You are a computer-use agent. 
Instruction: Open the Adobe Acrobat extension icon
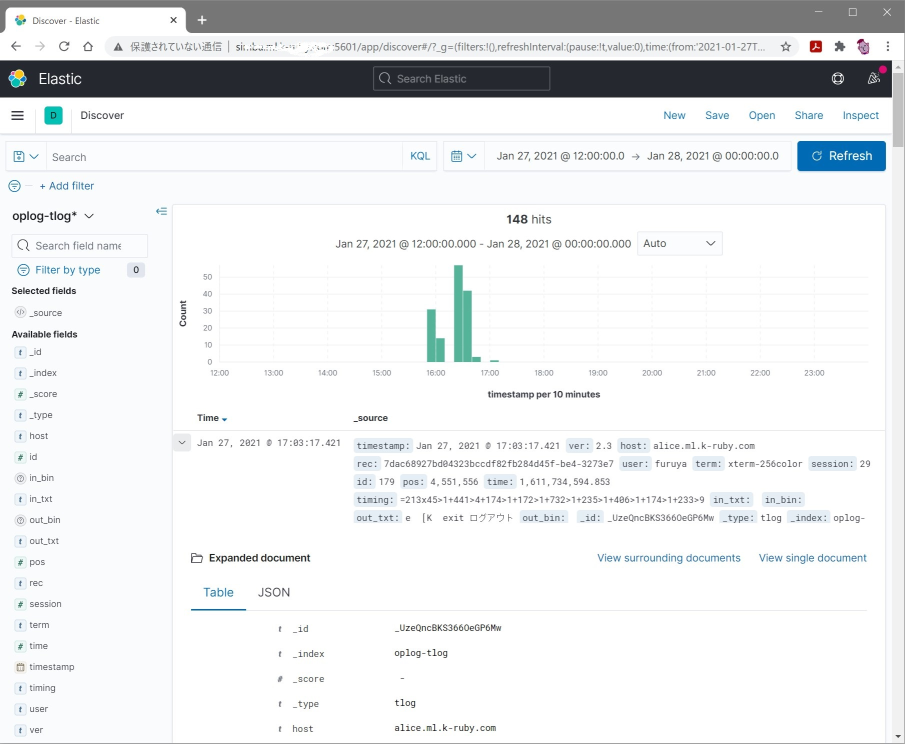[816, 47]
